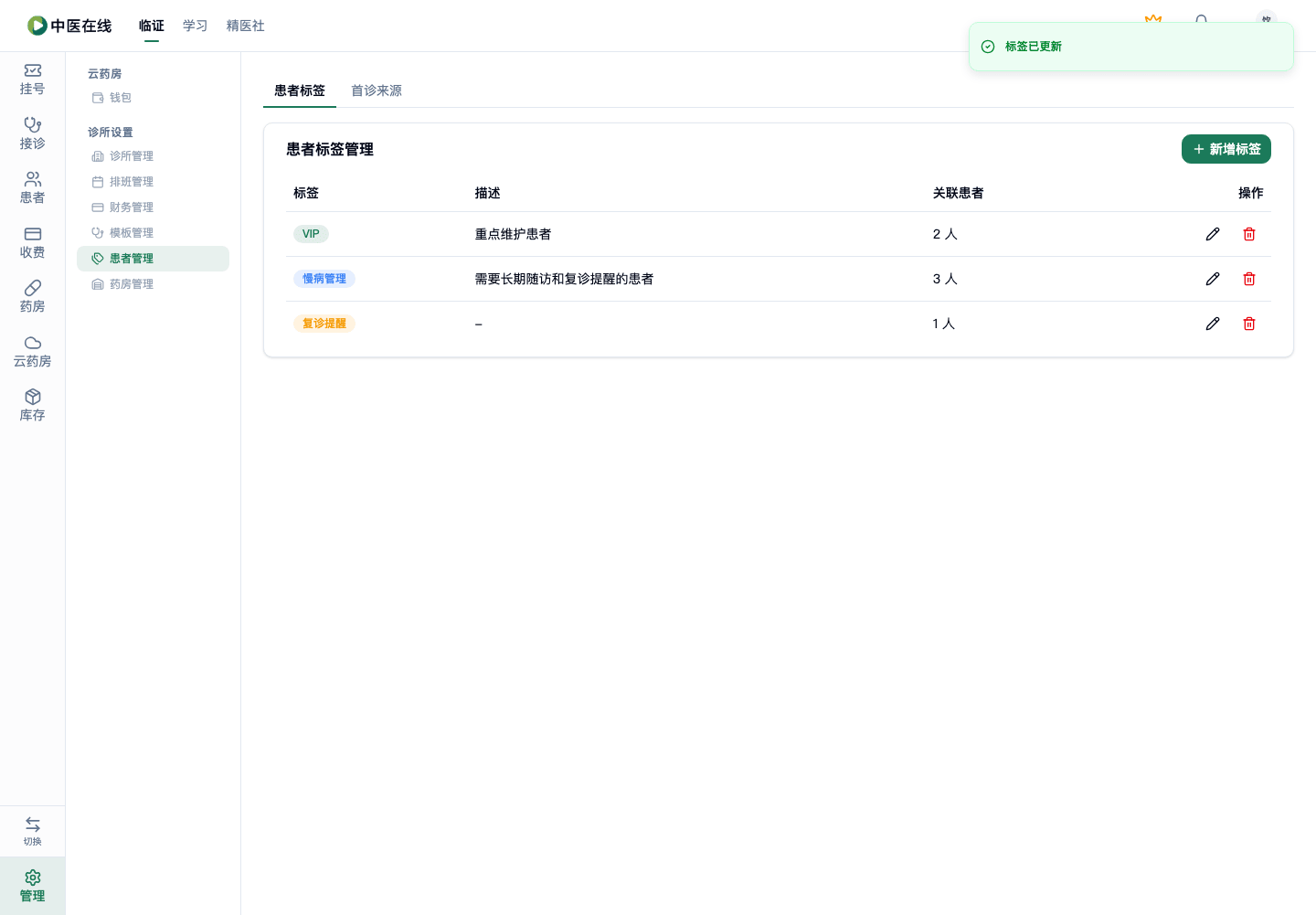Viewport: 1316px width, 915px height.
Task: Select 患者管理 in settings sidebar
Action: [153, 259]
